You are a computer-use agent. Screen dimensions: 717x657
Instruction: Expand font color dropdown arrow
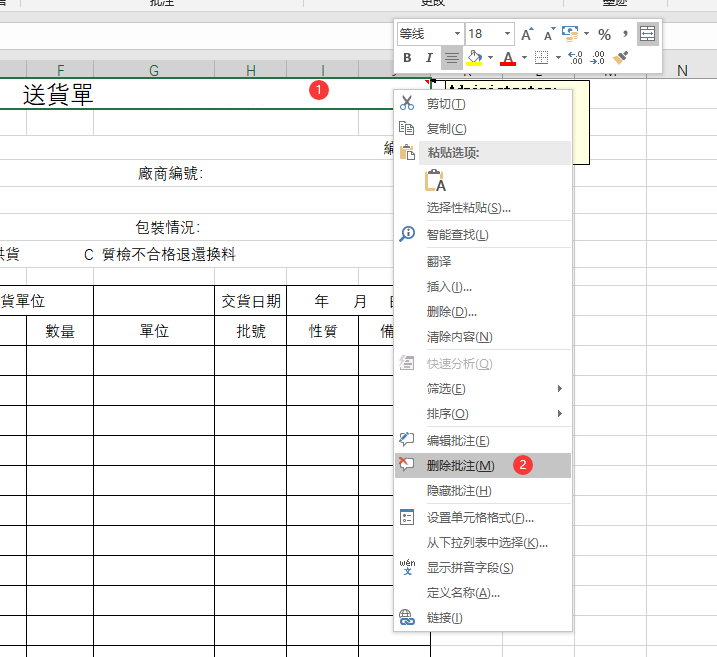pos(524,58)
